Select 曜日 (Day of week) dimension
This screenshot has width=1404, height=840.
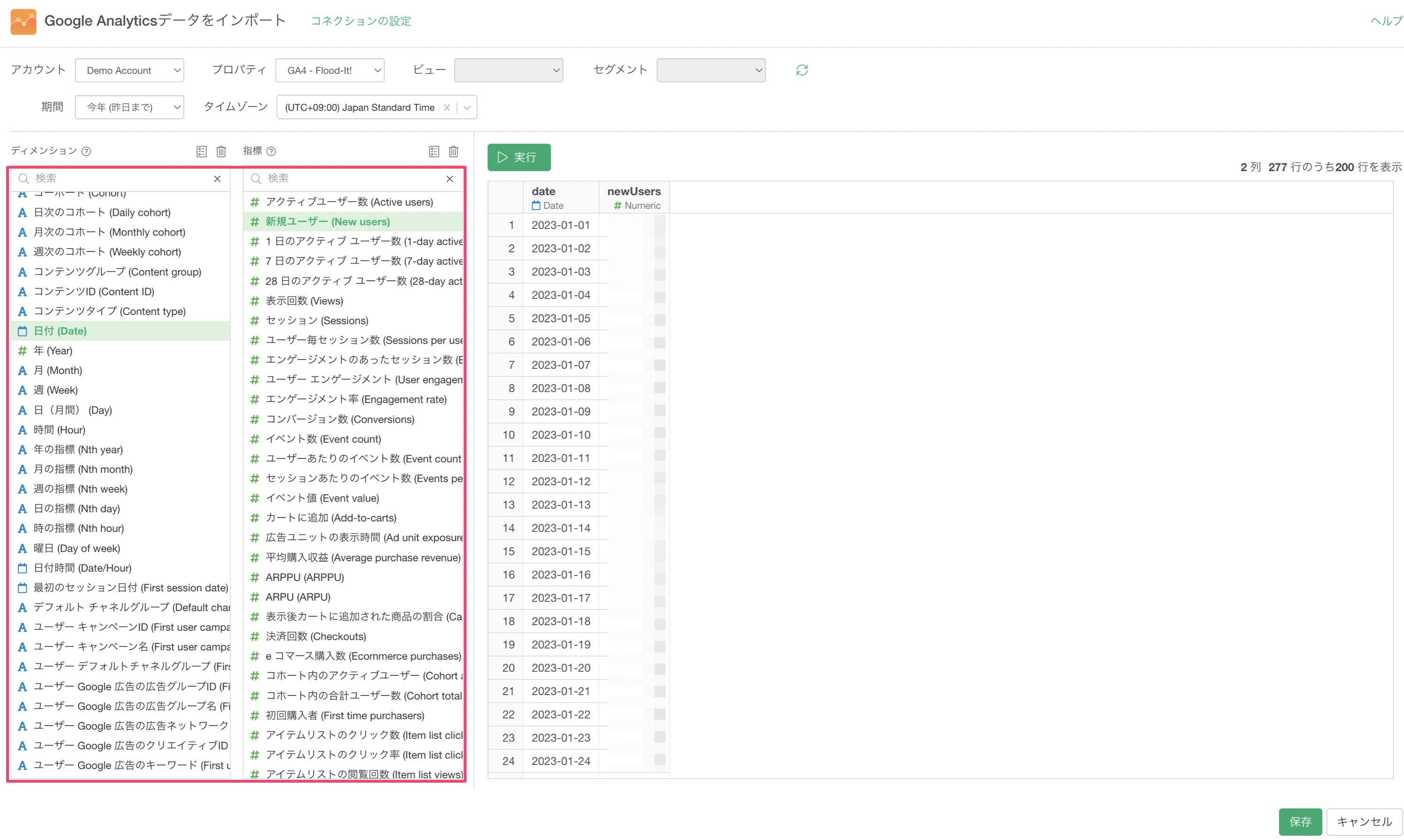click(120, 549)
